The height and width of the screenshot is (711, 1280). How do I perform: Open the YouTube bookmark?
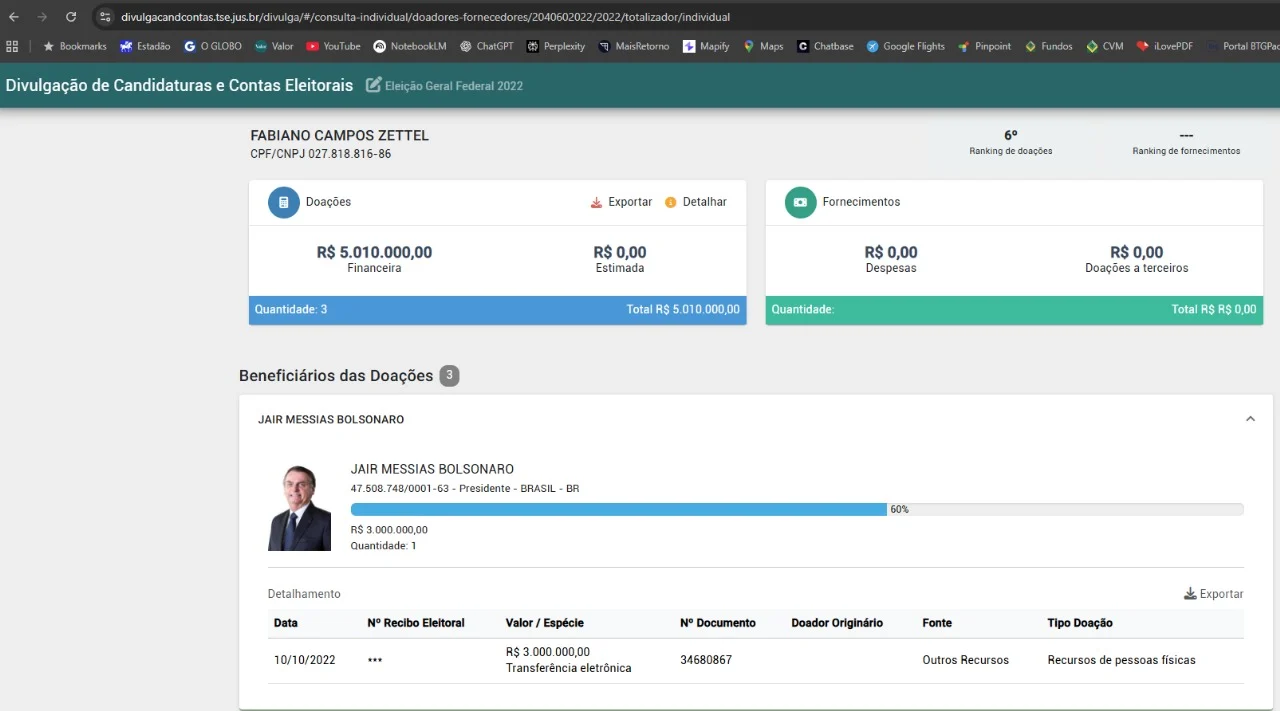coord(333,46)
